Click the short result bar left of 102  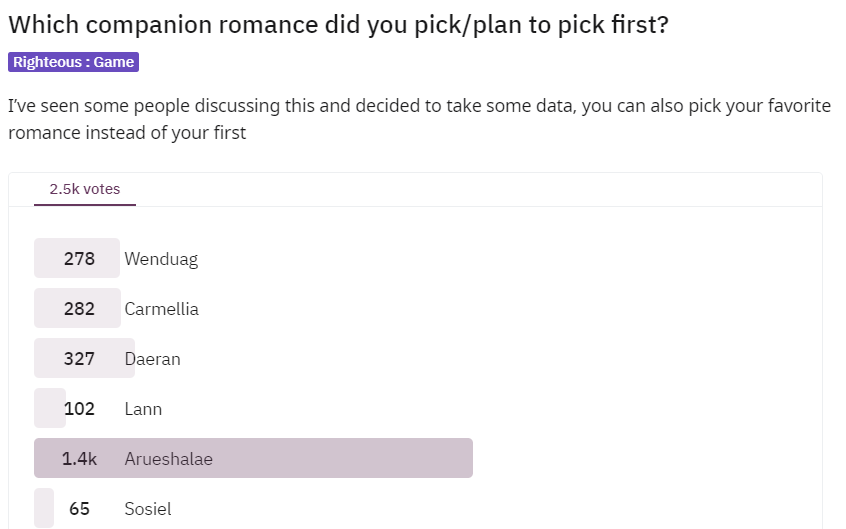click(x=48, y=408)
